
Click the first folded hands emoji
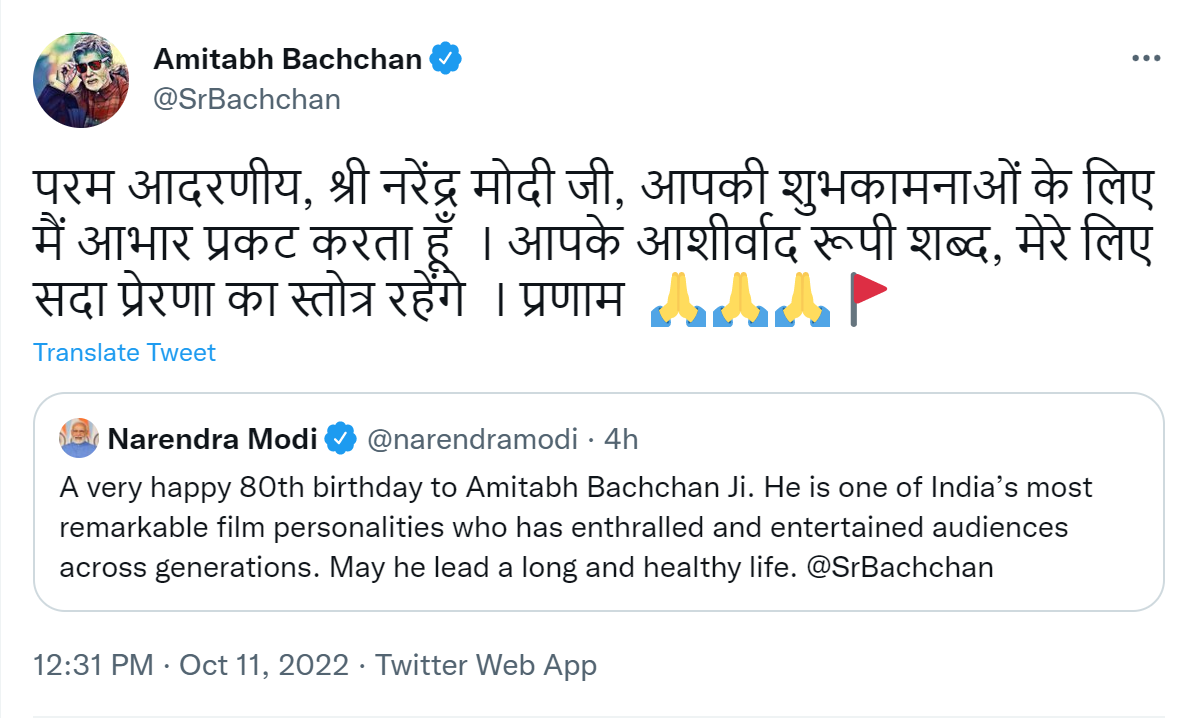tap(678, 300)
